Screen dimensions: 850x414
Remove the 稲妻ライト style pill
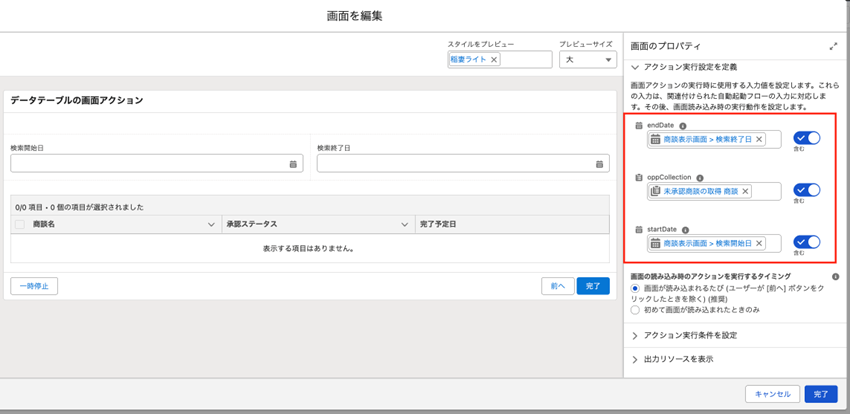click(494, 60)
